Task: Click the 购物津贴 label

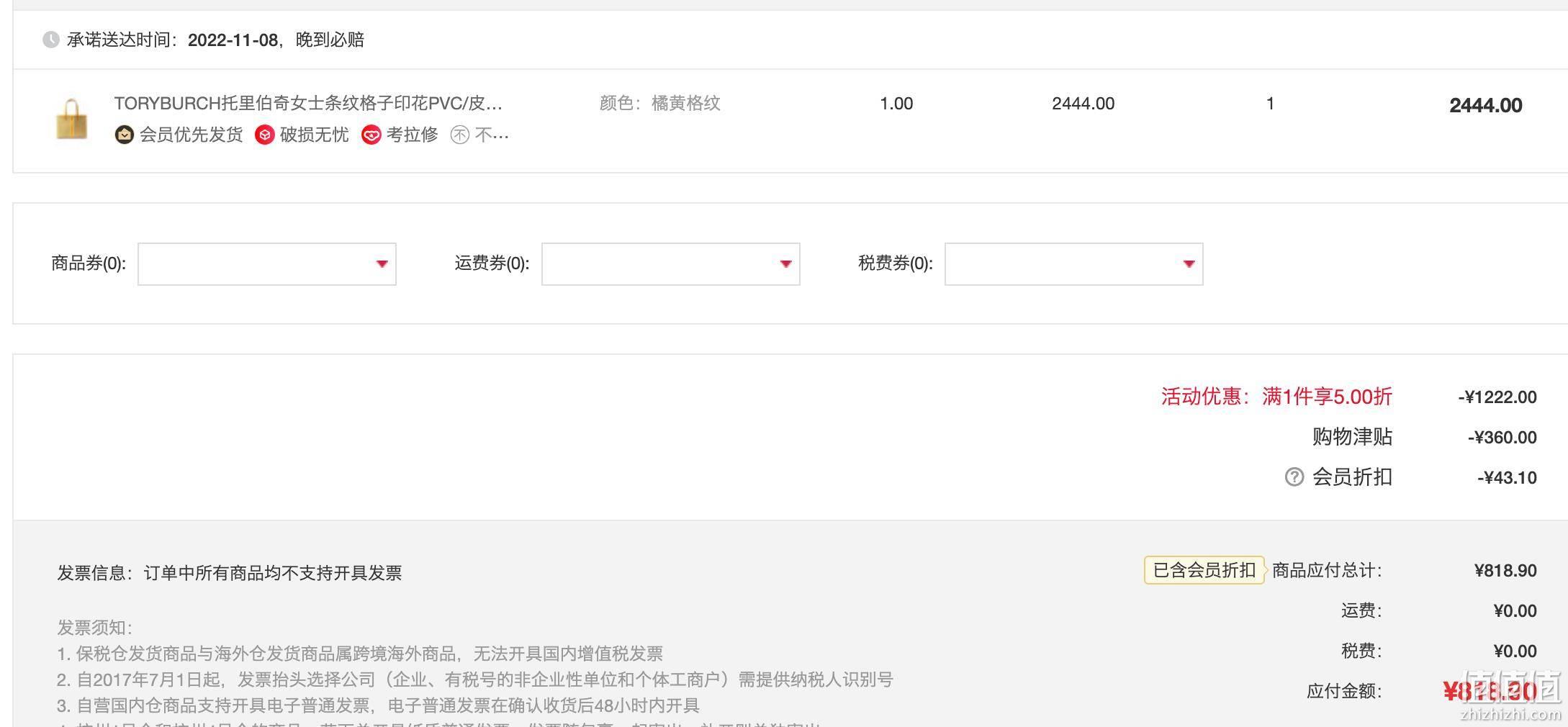Action: click(x=1352, y=437)
